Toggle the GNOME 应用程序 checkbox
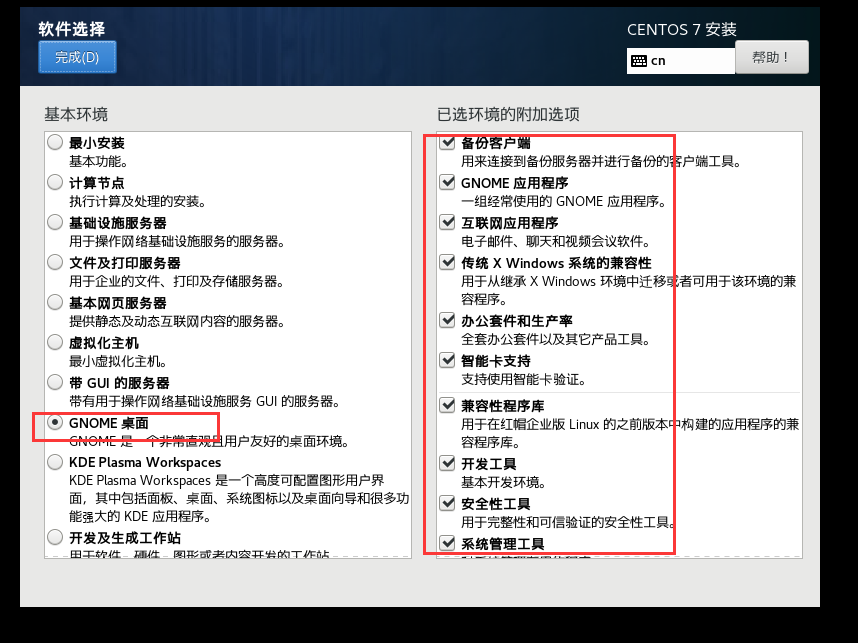The height and width of the screenshot is (643, 858). (447, 182)
